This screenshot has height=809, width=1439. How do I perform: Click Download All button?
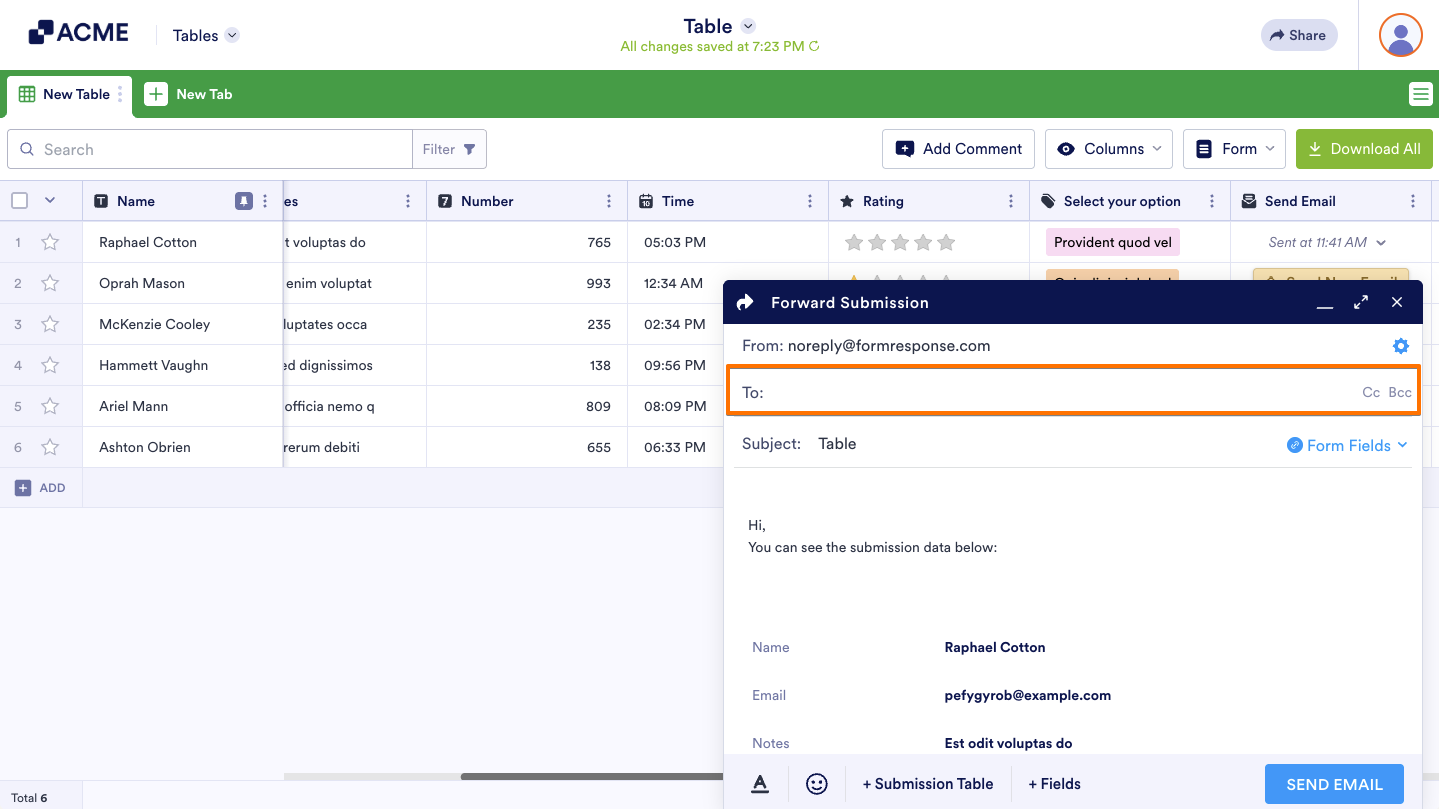[1364, 149]
